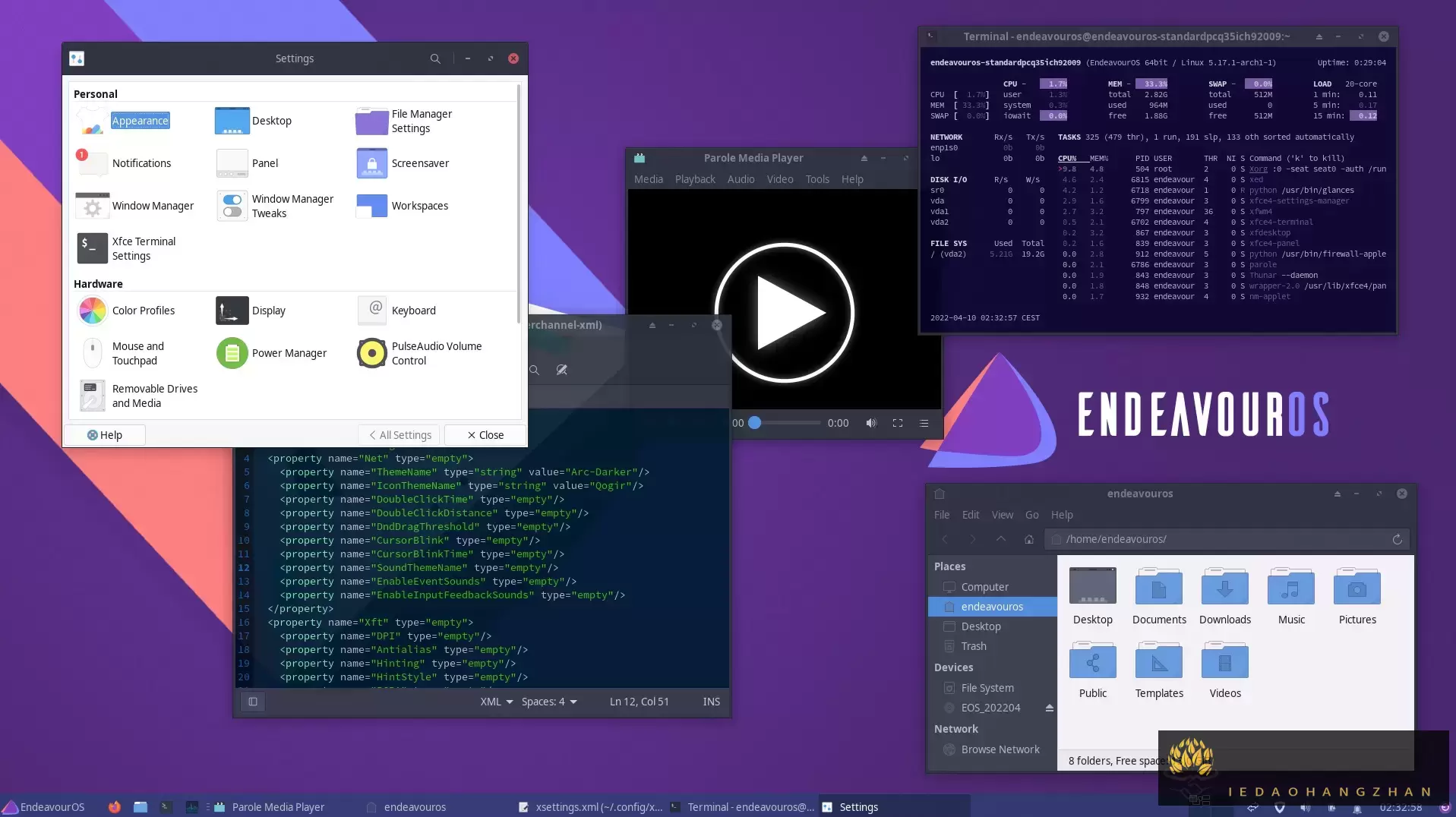Click the editor edit pencil icon
Viewport: 1456px width, 817px height.
[561, 370]
